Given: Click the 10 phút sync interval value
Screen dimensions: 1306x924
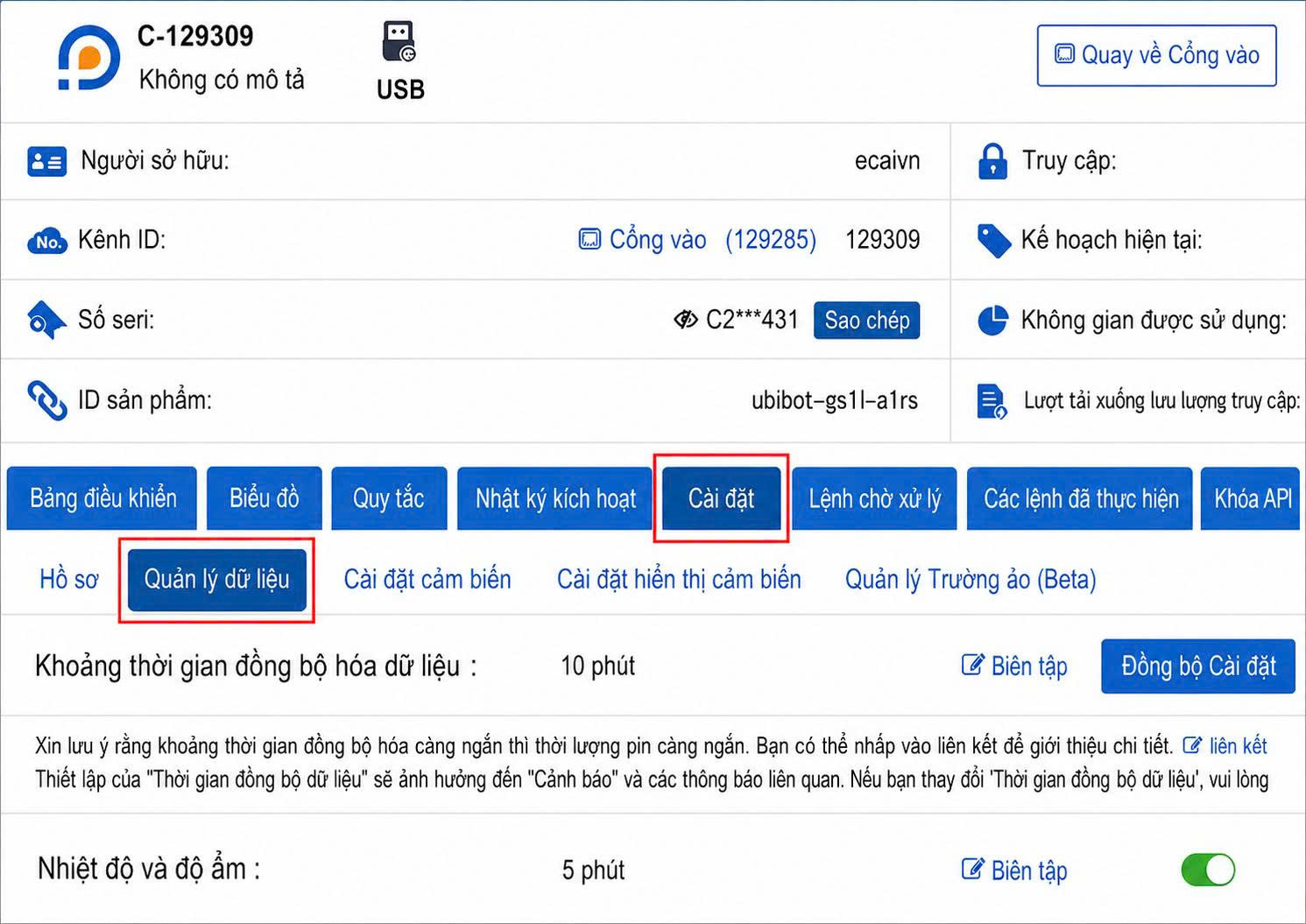Looking at the screenshot, I should pos(598,666).
